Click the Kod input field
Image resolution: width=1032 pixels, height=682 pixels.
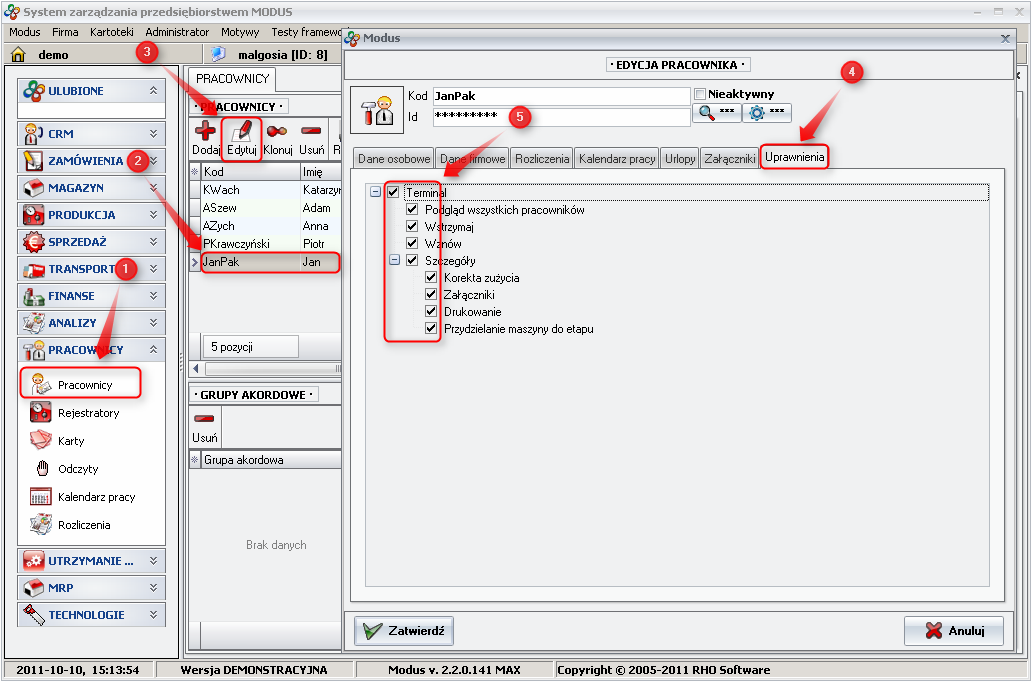pos(560,96)
